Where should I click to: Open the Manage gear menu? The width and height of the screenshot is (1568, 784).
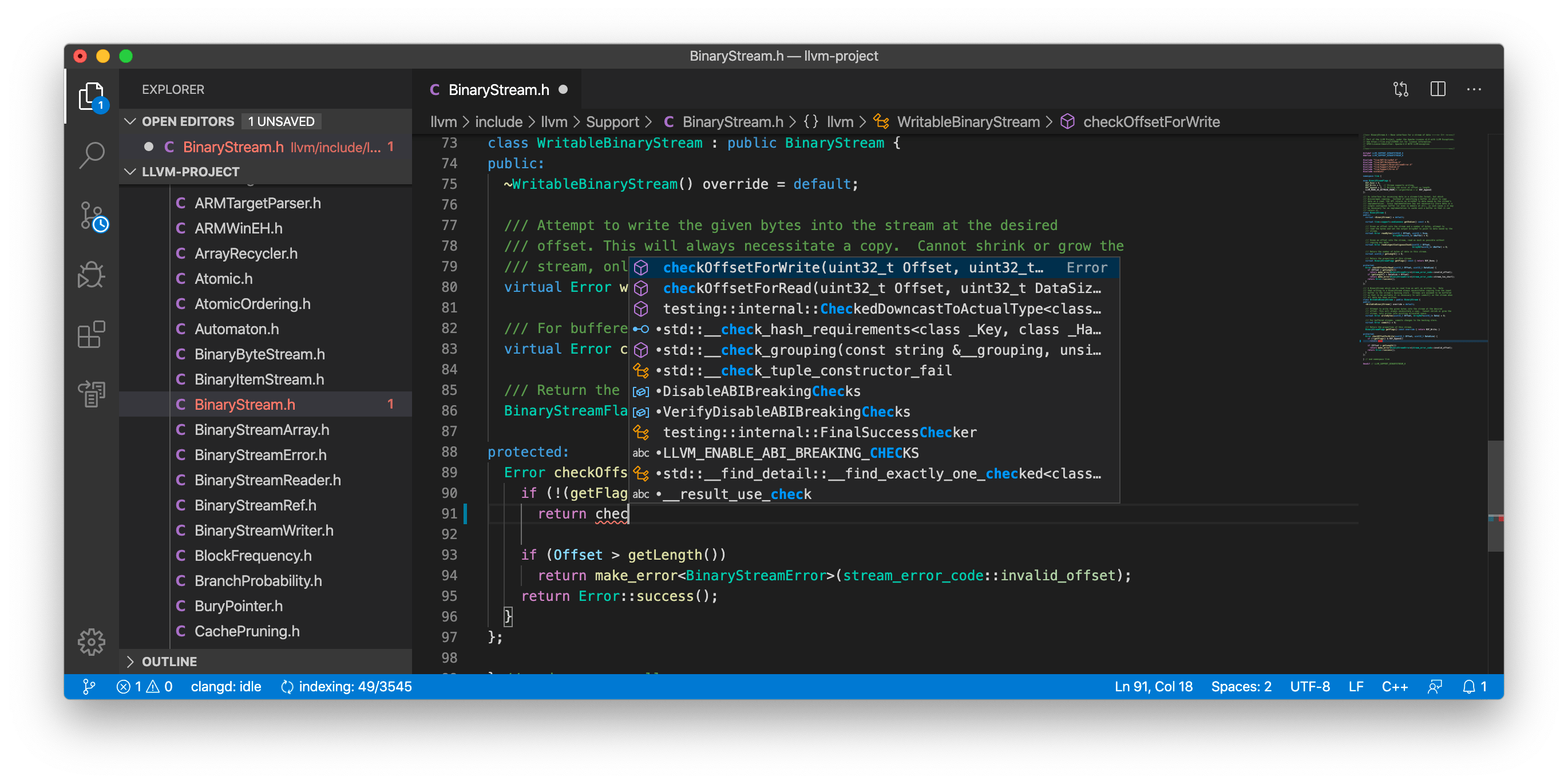click(x=92, y=641)
